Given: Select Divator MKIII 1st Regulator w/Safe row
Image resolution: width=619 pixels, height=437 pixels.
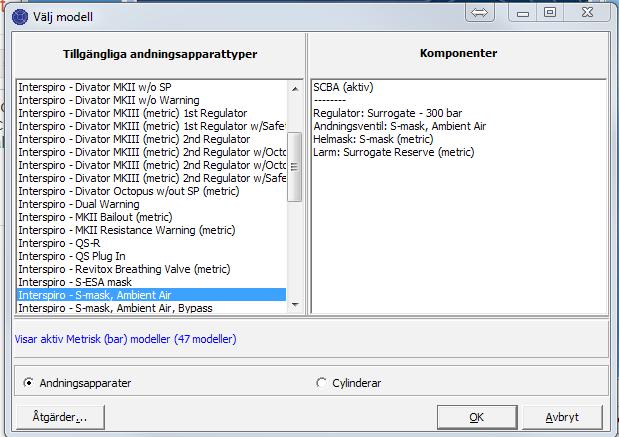Looking at the screenshot, I should tap(152, 126).
